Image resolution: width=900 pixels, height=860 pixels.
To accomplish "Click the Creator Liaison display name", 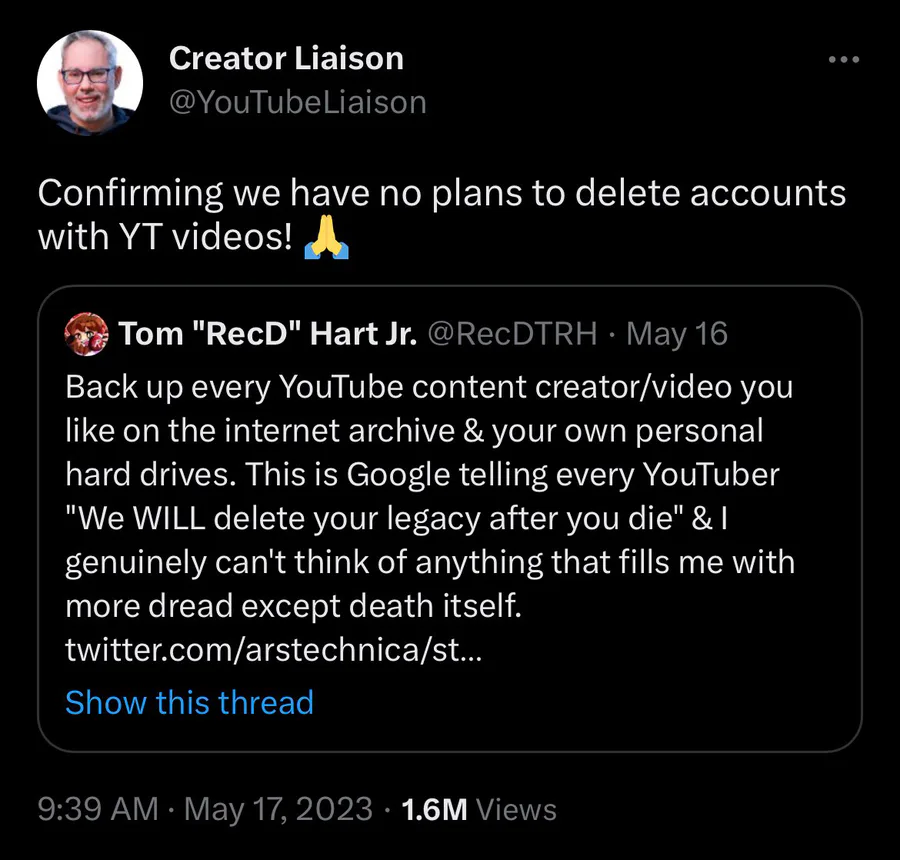I will point(286,59).
